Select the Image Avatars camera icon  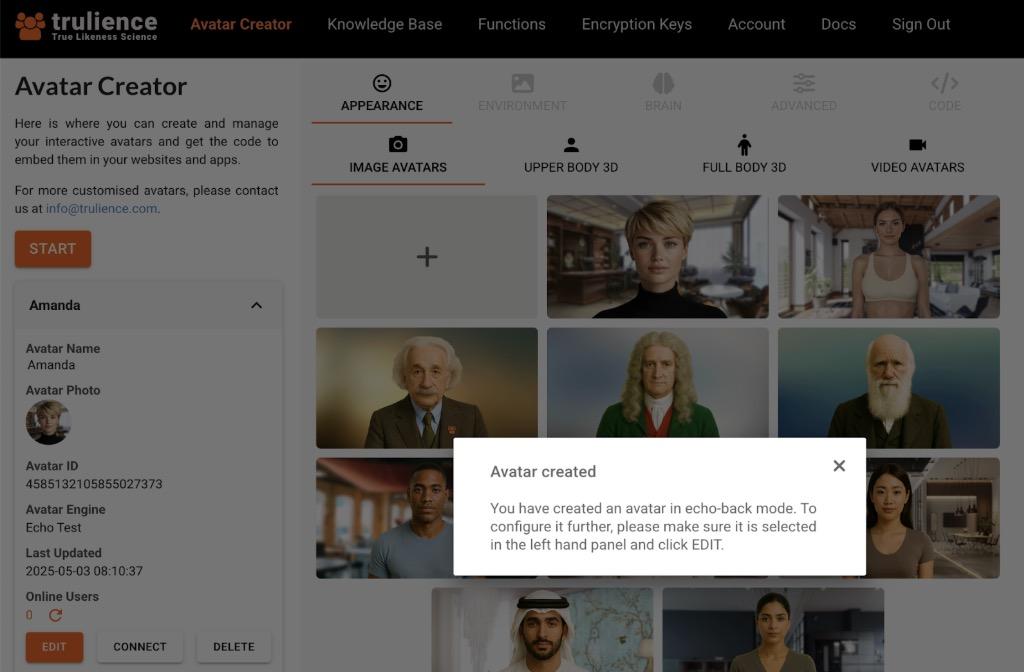(398, 145)
